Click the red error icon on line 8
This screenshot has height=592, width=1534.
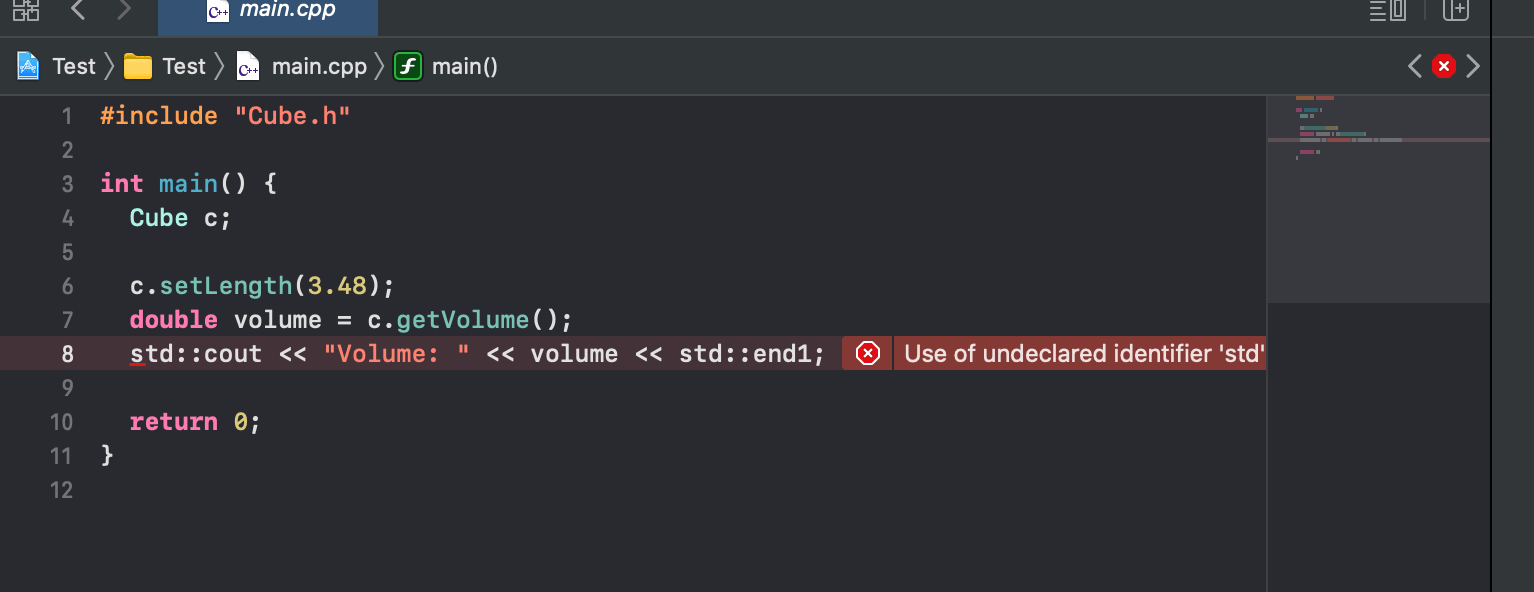[866, 352]
